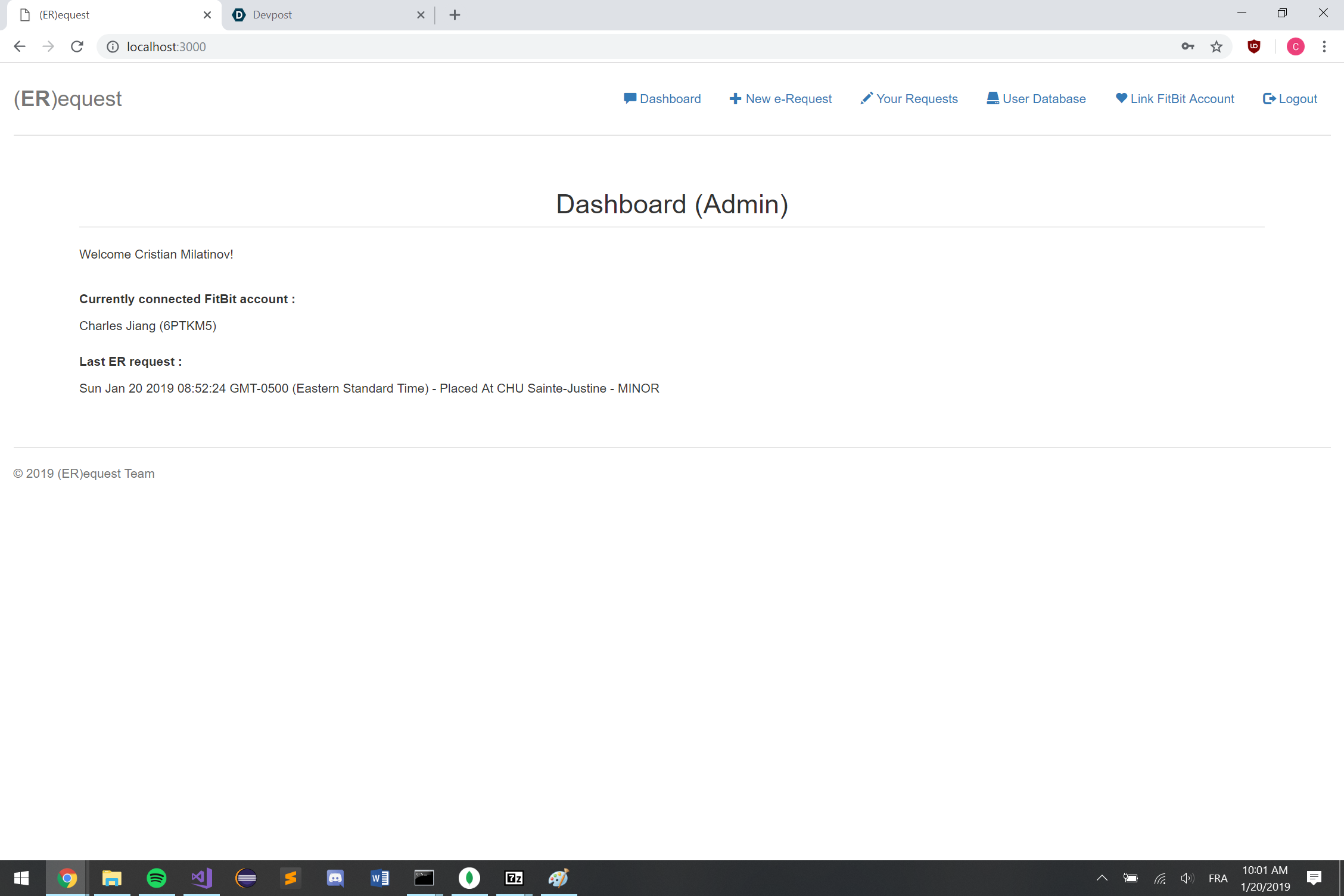This screenshot has width=1344, height=896.
Task: Click the uBlock Origin extension icon
Action: [1253, 46]
